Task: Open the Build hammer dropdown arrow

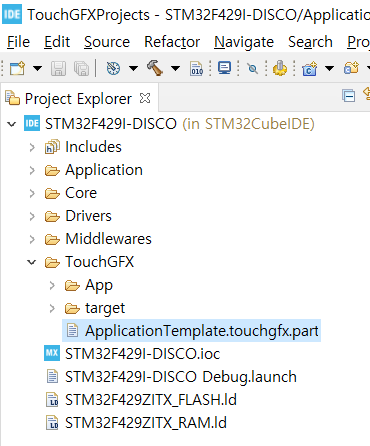Action: click(175, 69)
